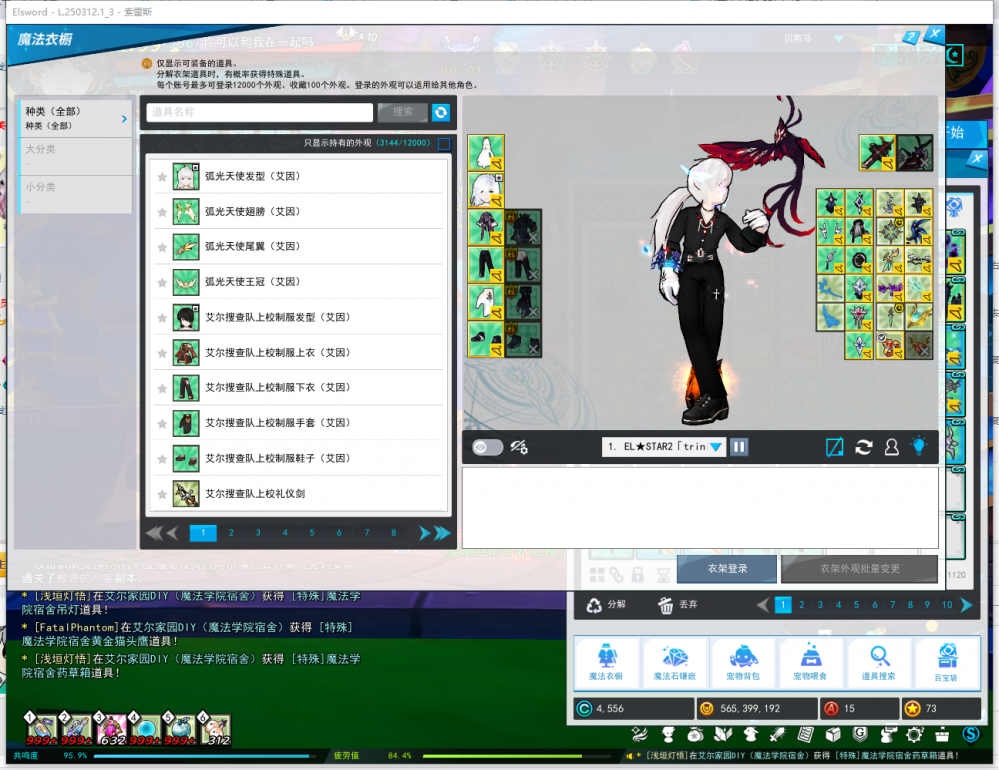Jump to first page of wardrobe list
Viewport: 999px width, 770px height.
click(x=154, y=533)
